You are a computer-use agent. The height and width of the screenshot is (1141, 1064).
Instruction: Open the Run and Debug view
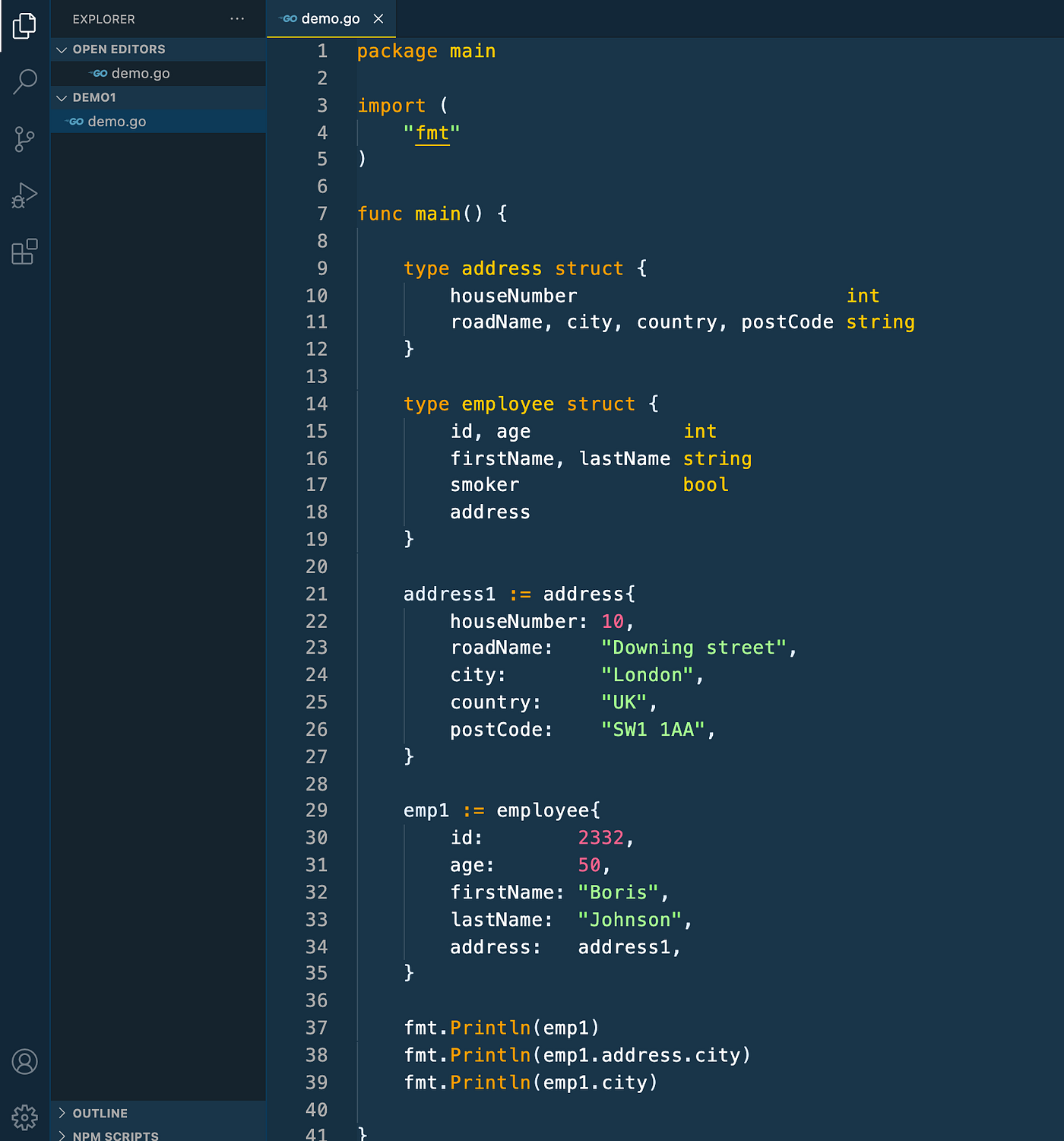coord(25,195)
